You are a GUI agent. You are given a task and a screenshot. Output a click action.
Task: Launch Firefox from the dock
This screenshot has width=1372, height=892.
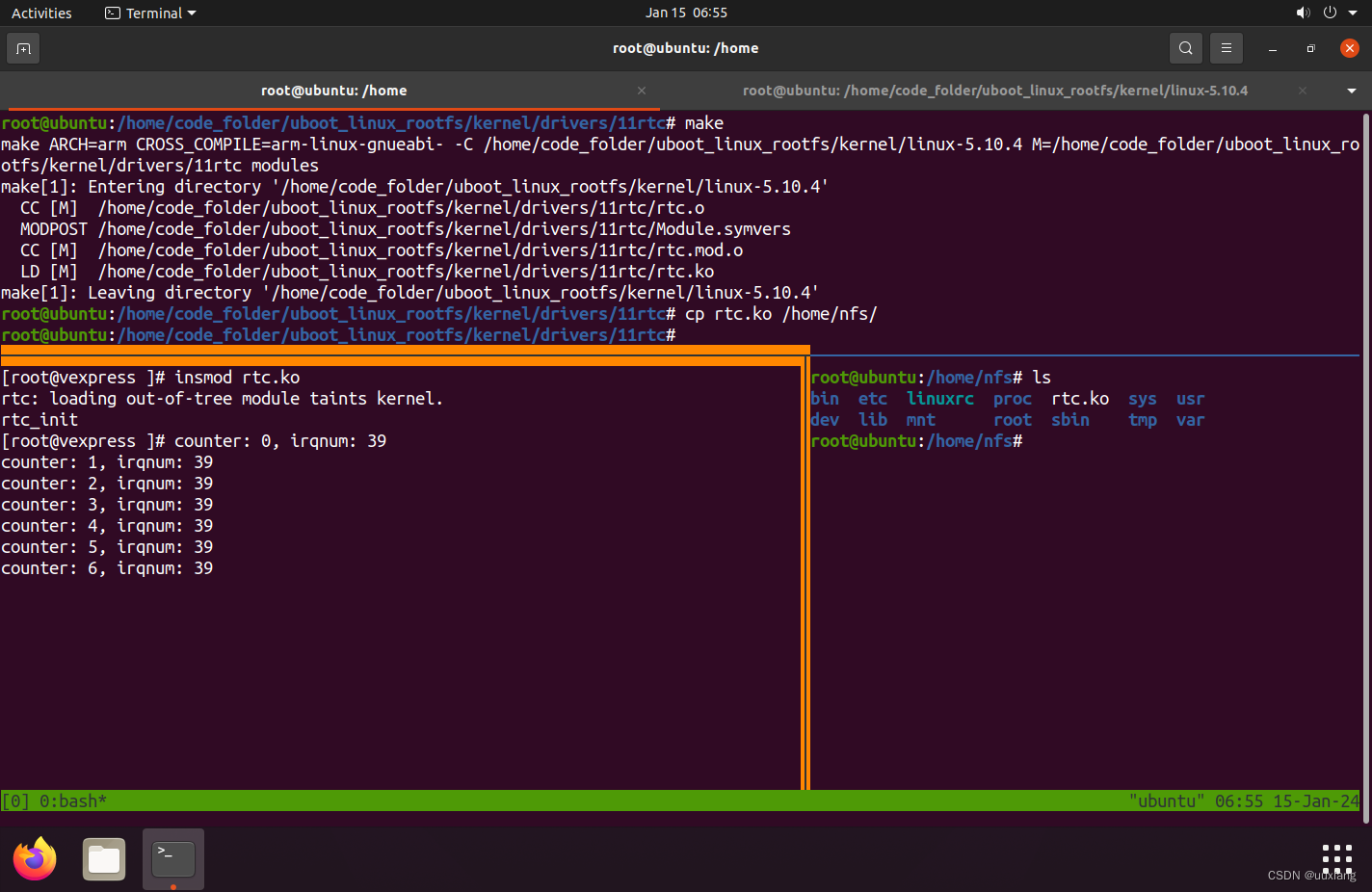tap(36, 858)
